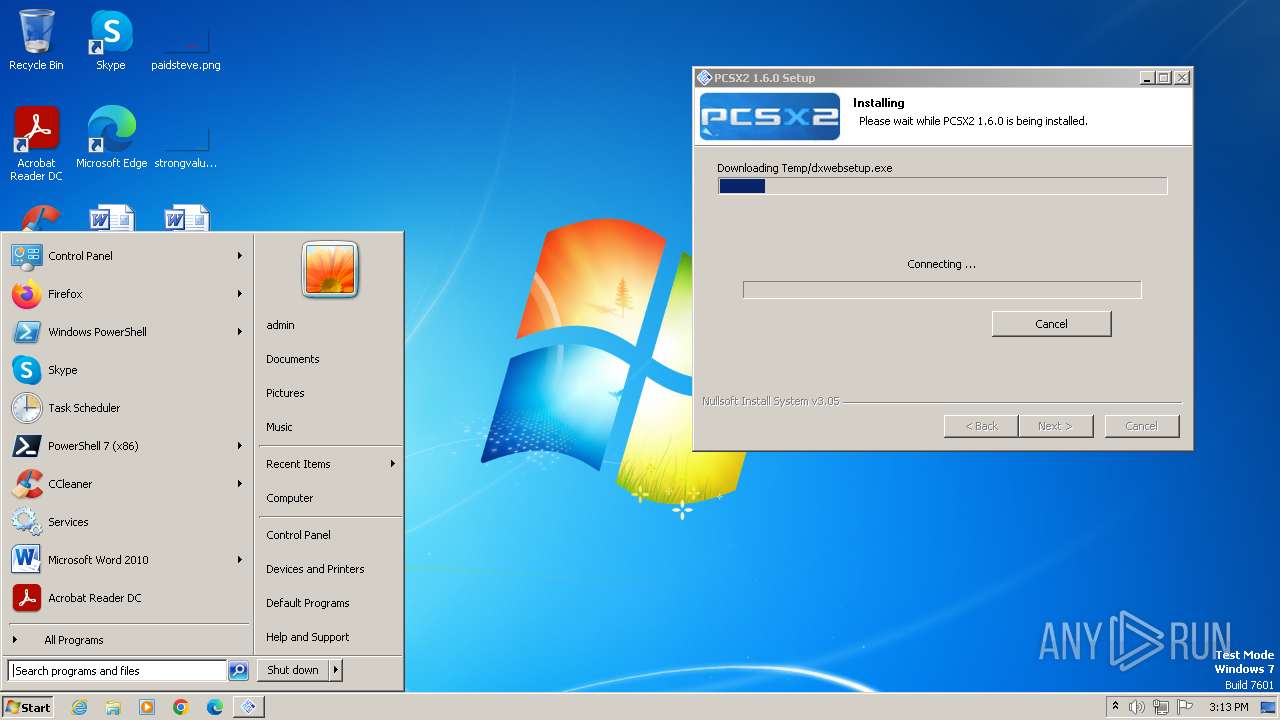The height and width of the screenshot is (720, 1280).
Task: Click the PCSX2 Setup title bar icon
Action: coord(704,78)
